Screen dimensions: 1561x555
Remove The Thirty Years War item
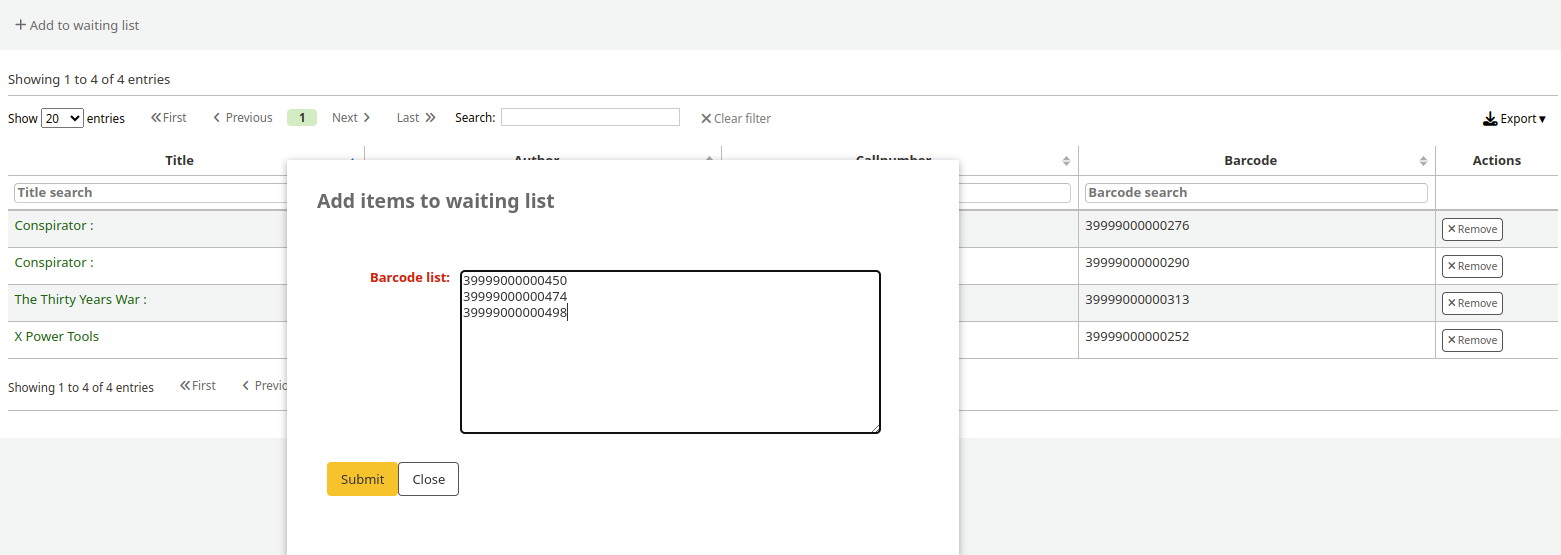tap(1471, 303)
